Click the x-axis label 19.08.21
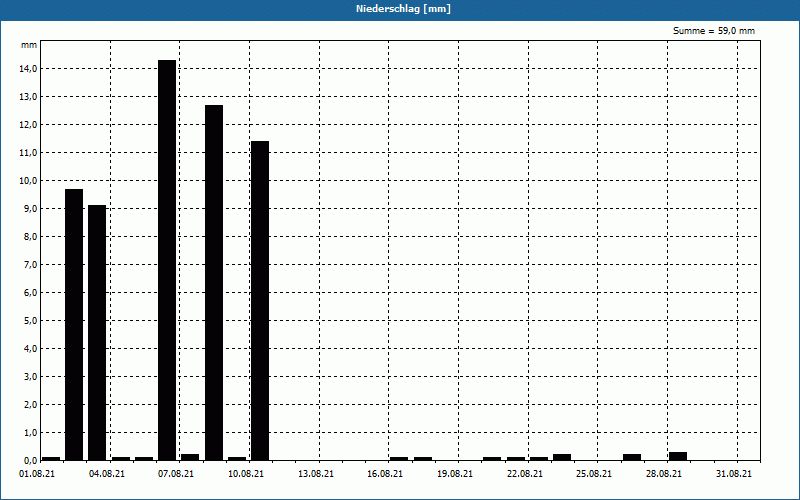Screen dimensions: 800x500 [x=455, y=474]
